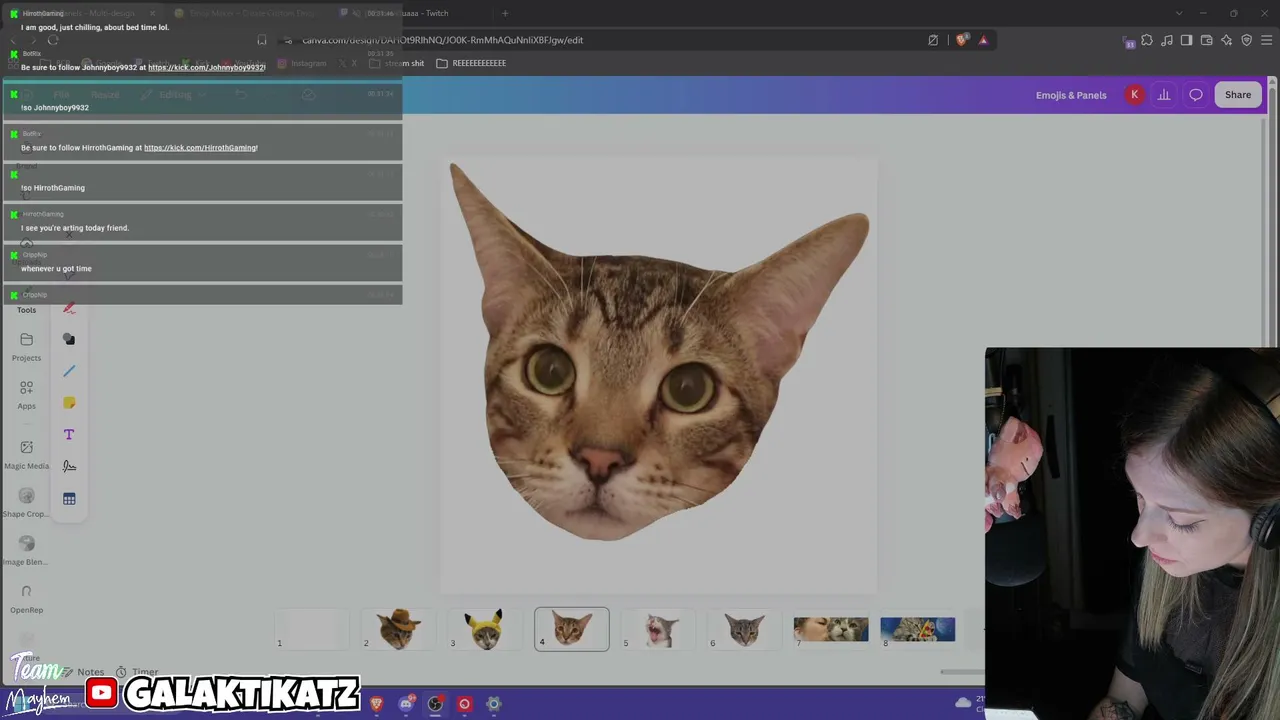Open Brave Shields icon in address bar
The image size is (1280, 720).
click(x=962, y=40)
